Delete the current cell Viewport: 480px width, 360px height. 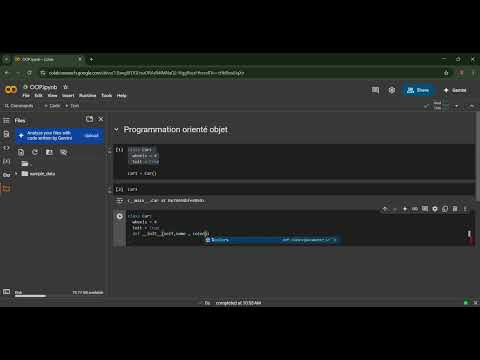[455, 209]
